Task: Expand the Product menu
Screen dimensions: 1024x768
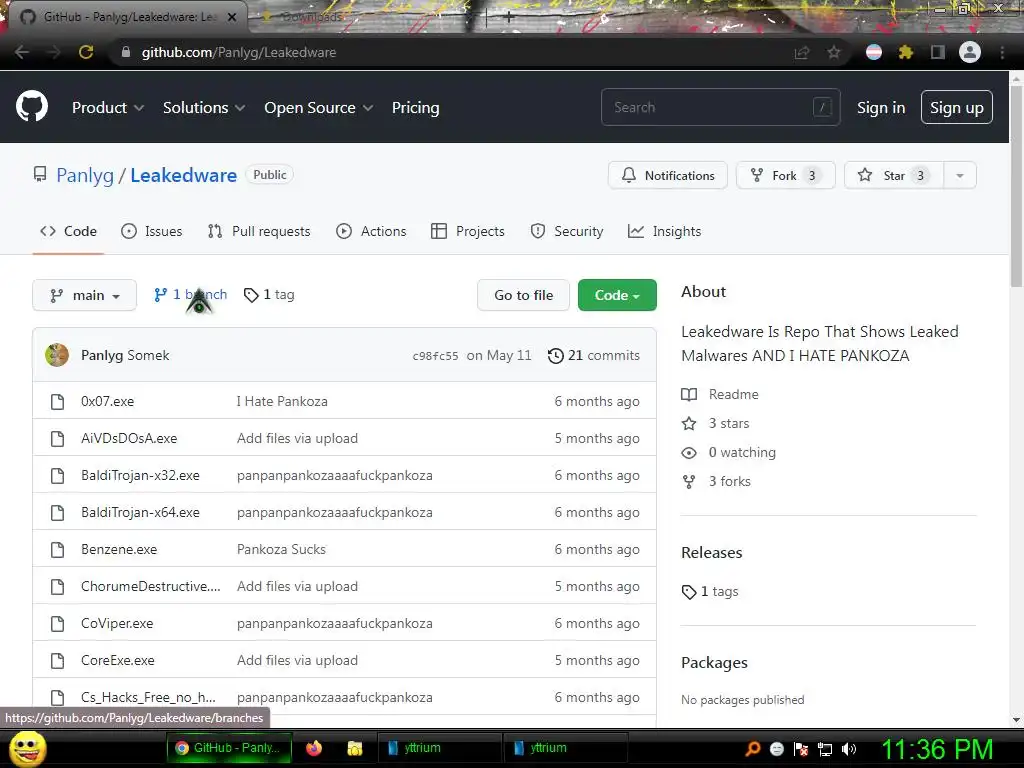Action: point(108,108)
